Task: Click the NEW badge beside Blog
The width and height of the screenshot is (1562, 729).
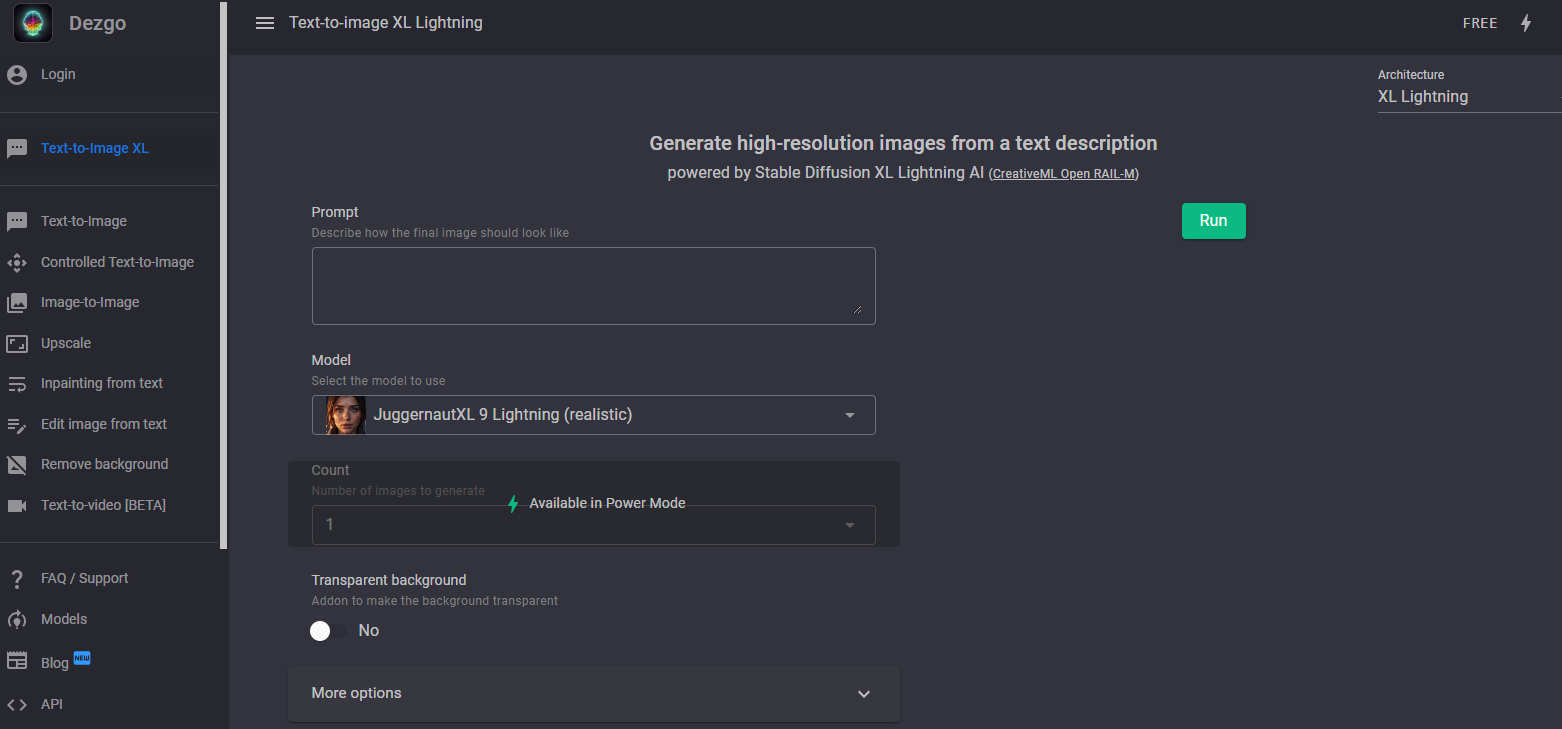Action: point(82,658)
